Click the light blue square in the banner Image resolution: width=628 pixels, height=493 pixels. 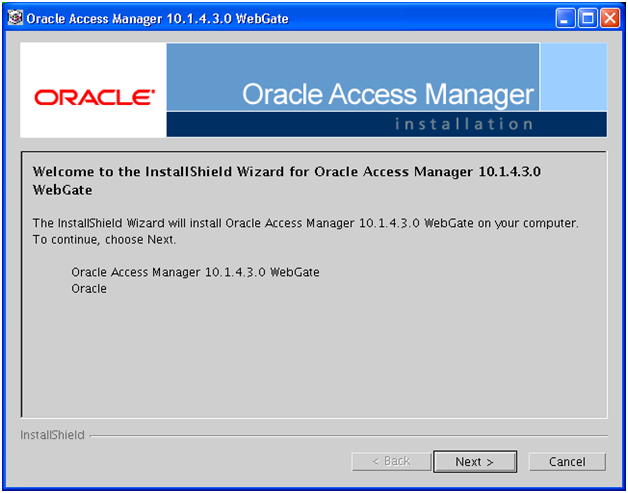pos(574,76)
